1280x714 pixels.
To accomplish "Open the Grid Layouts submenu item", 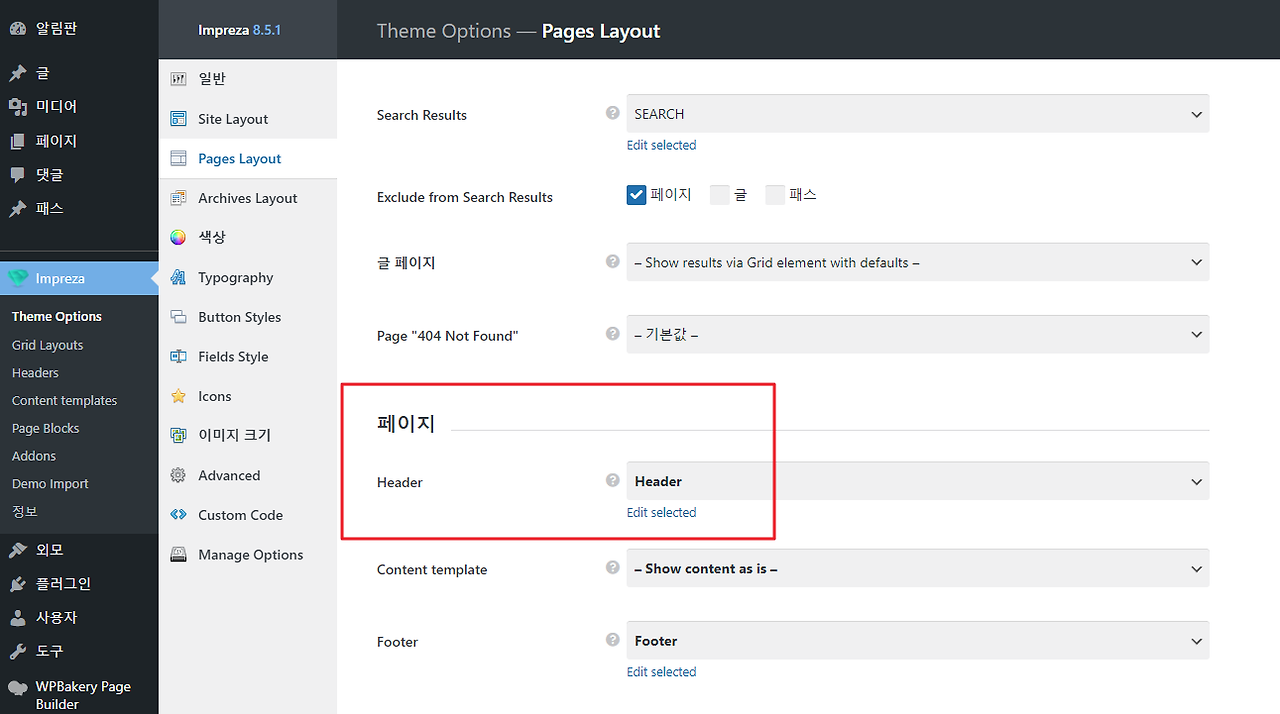I will [x=48, y=345].
